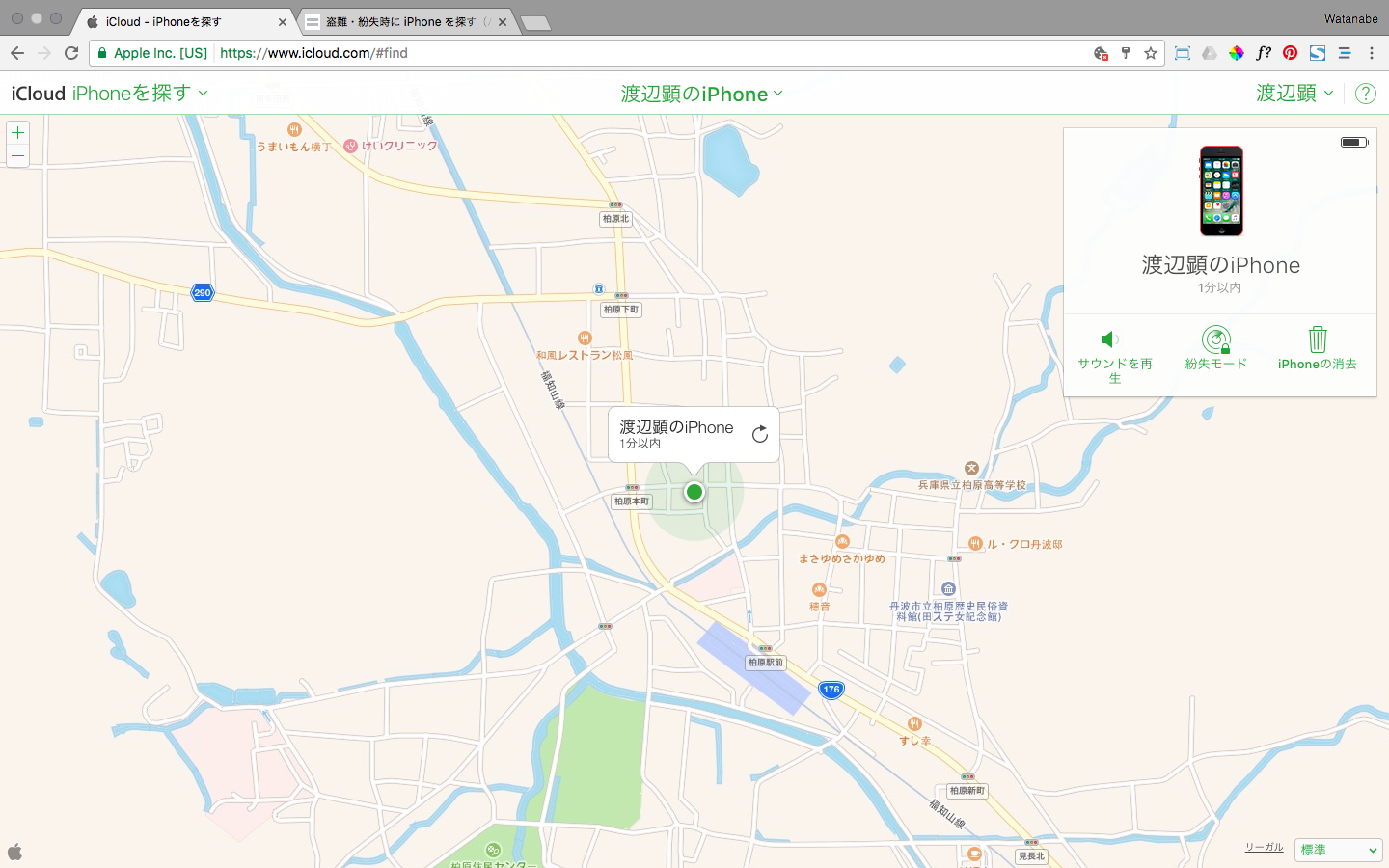The width and height of the screenshot is (1389, 868).
Task: Play sound on the iPhone (サウンドを再生)
Action: [1114, 355]
